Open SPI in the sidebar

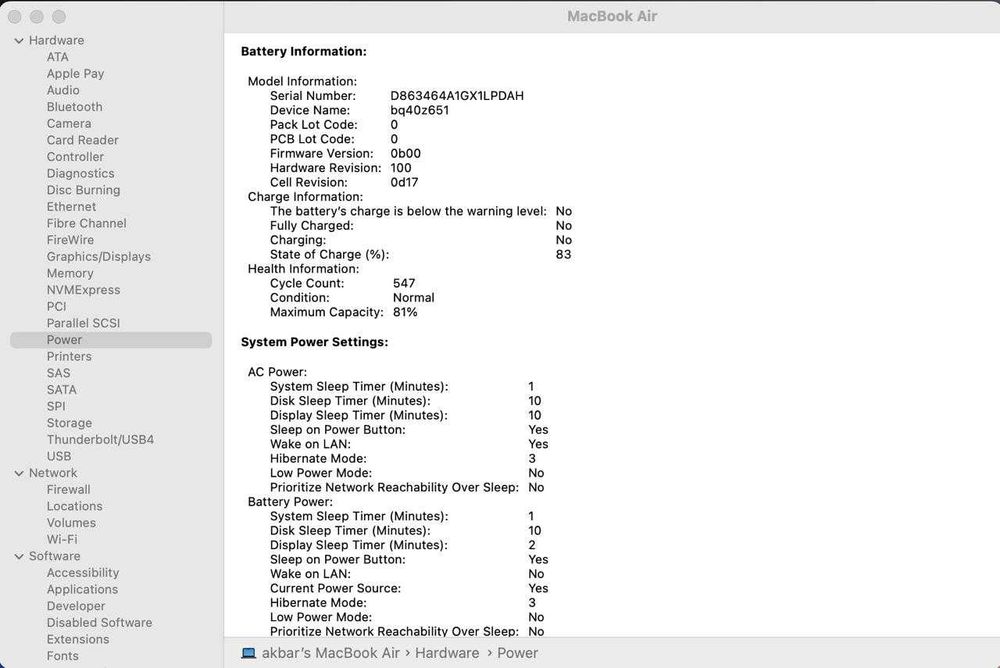click(x=56, y=406)
